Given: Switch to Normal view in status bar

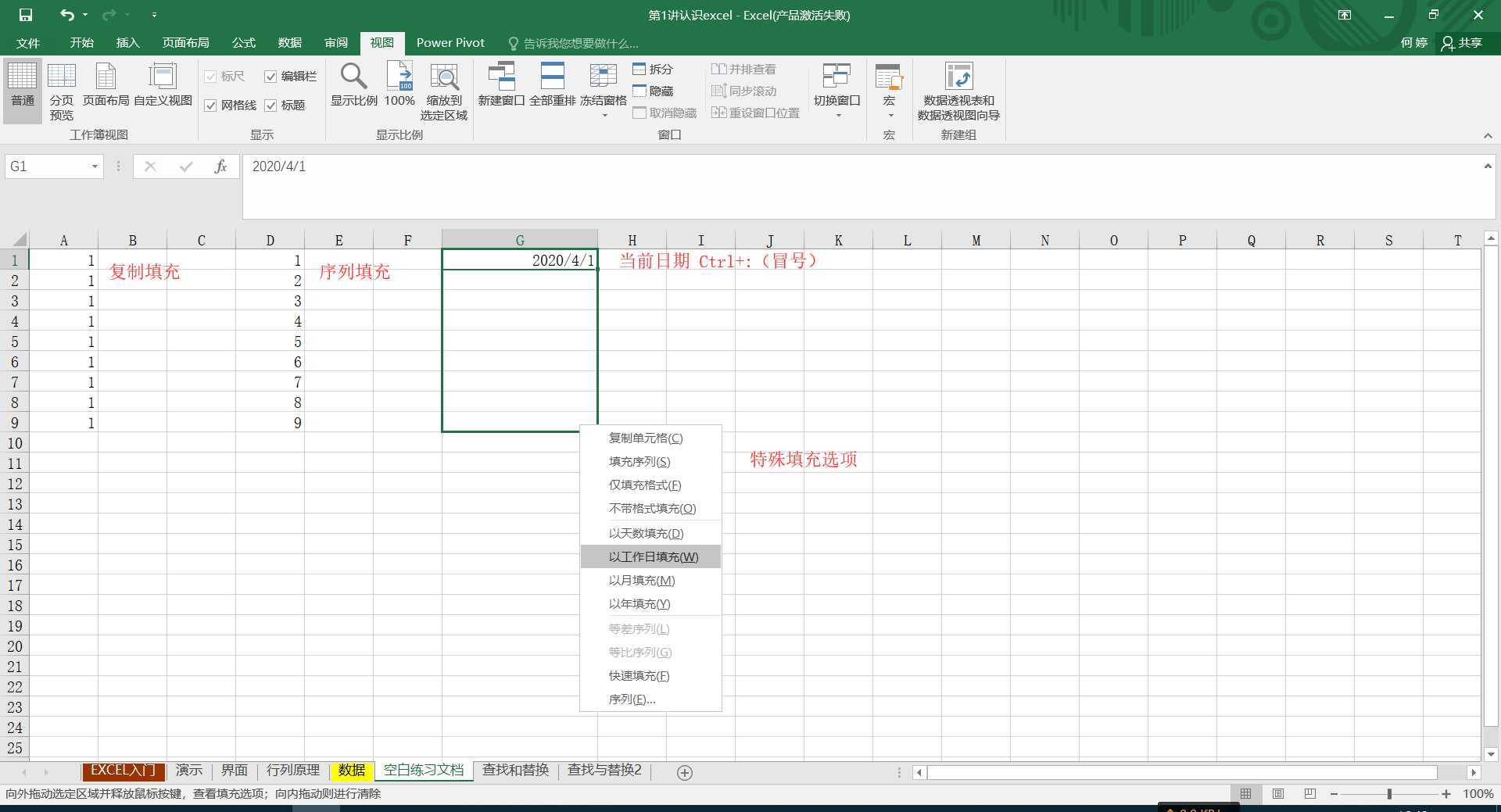Looking at the screenshot, I should [1245, 794].
